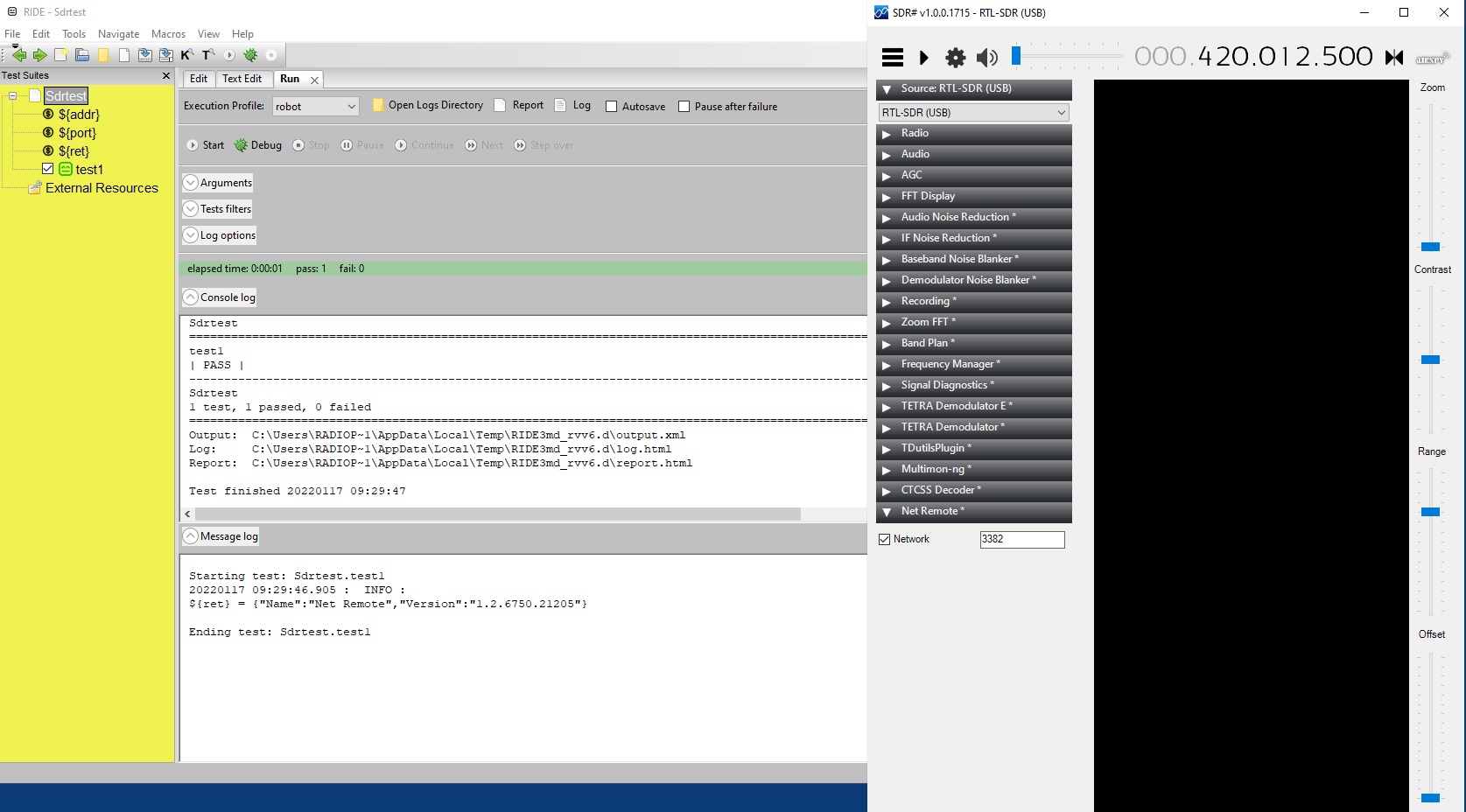Image resolution: width=1466 pixels, height=812 pixels.
Task: Enable Pause after failure checkbox
Action: [x=684, y=107]
